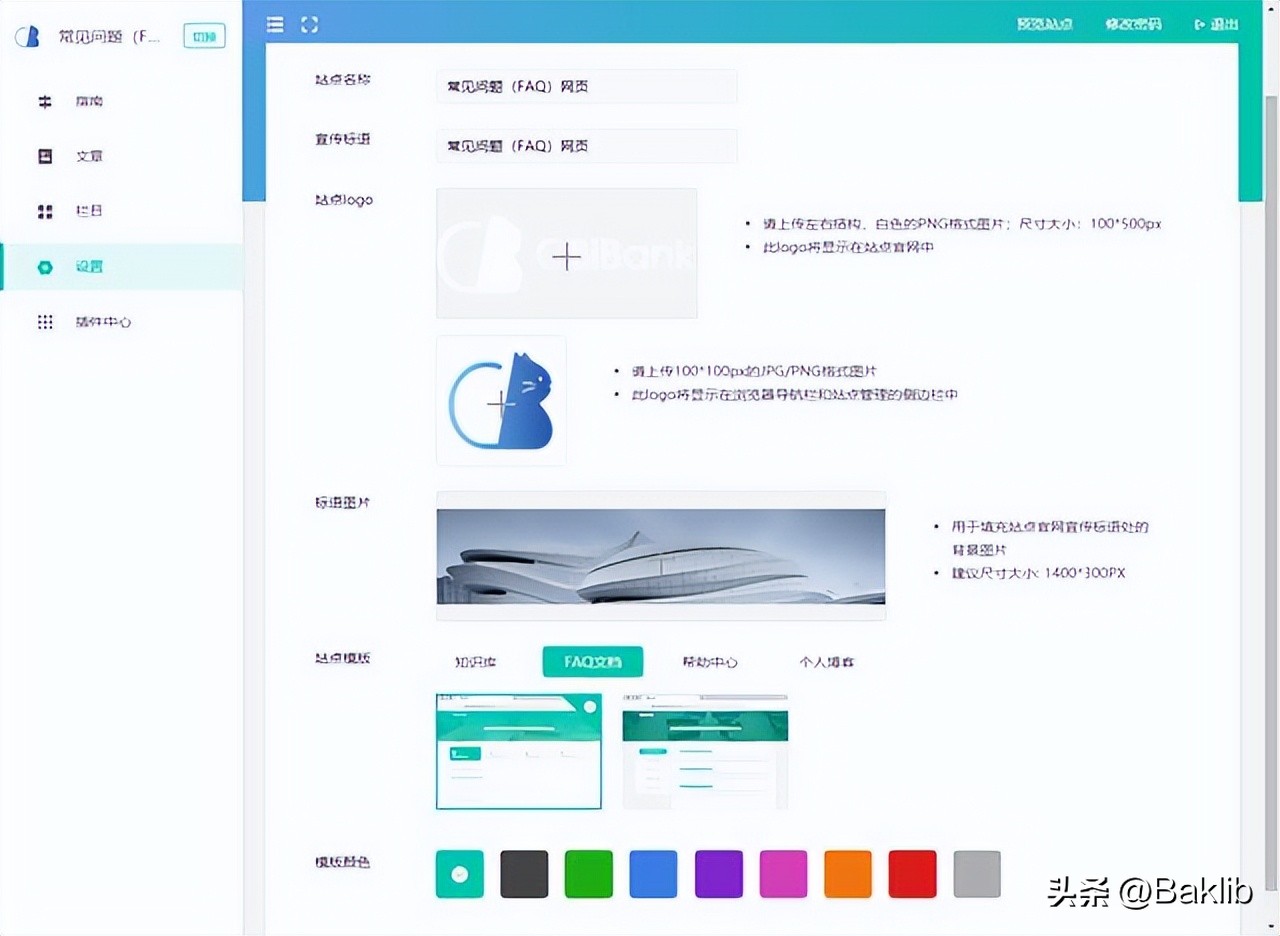The image size is (1280, 936).
Task: Open the 文章 articles section icon
Action: click(44, 156)
